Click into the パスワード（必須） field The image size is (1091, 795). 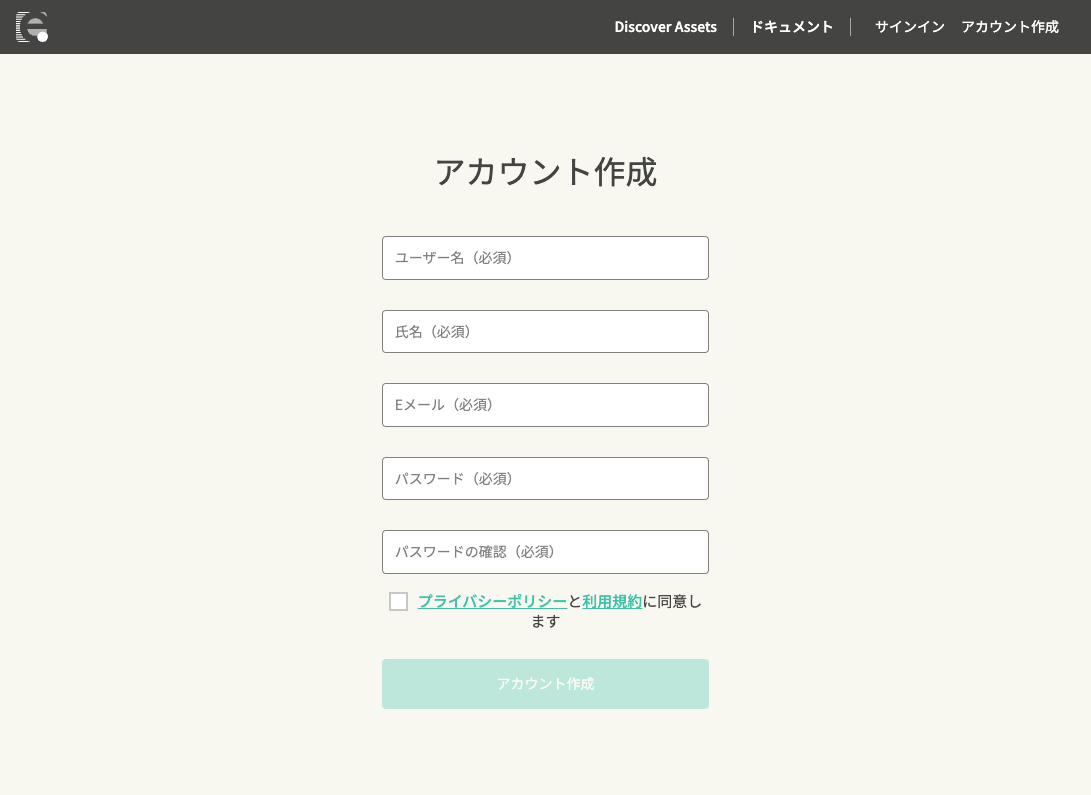tap(546, 479)
